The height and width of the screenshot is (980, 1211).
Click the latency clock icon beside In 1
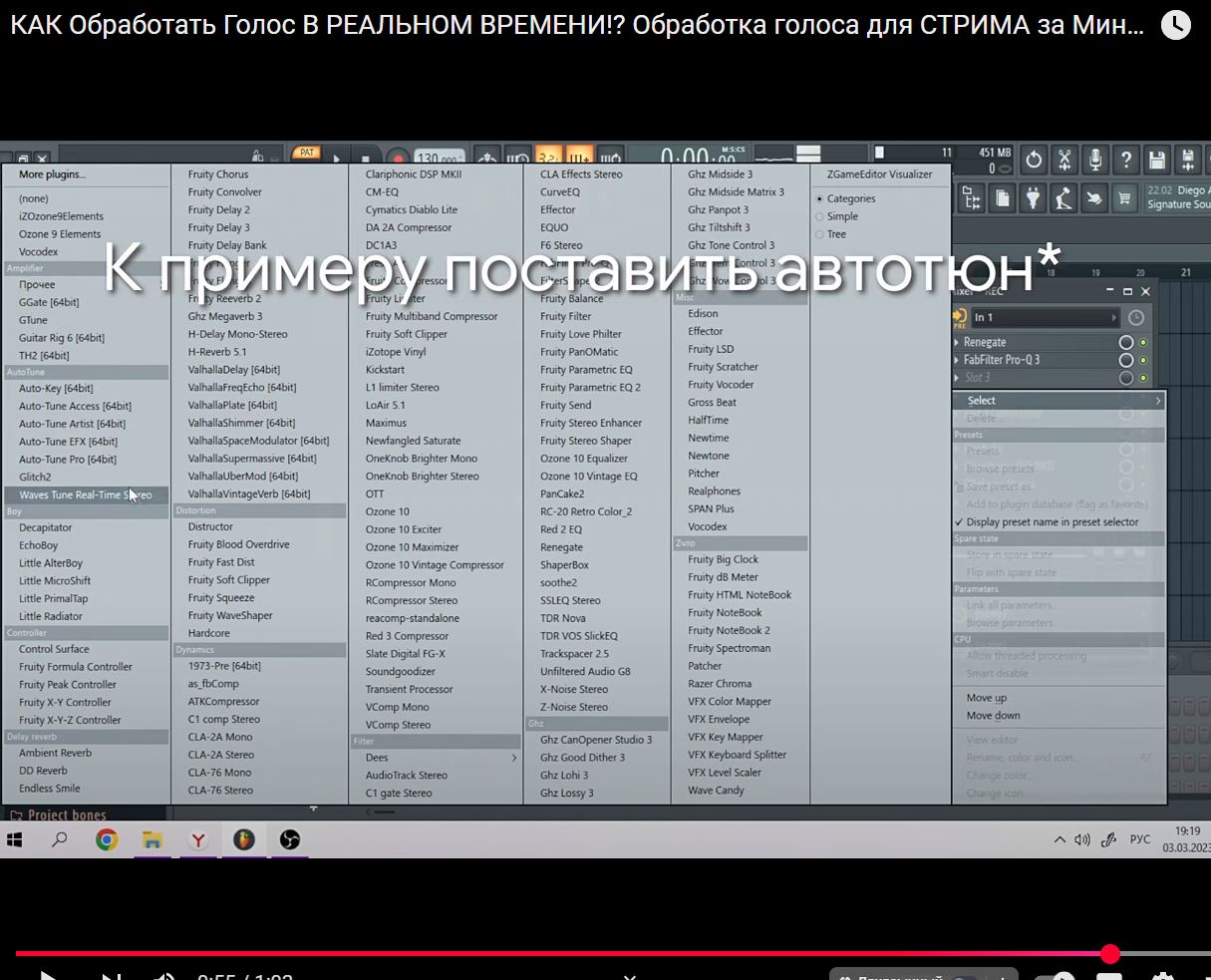1136,318
